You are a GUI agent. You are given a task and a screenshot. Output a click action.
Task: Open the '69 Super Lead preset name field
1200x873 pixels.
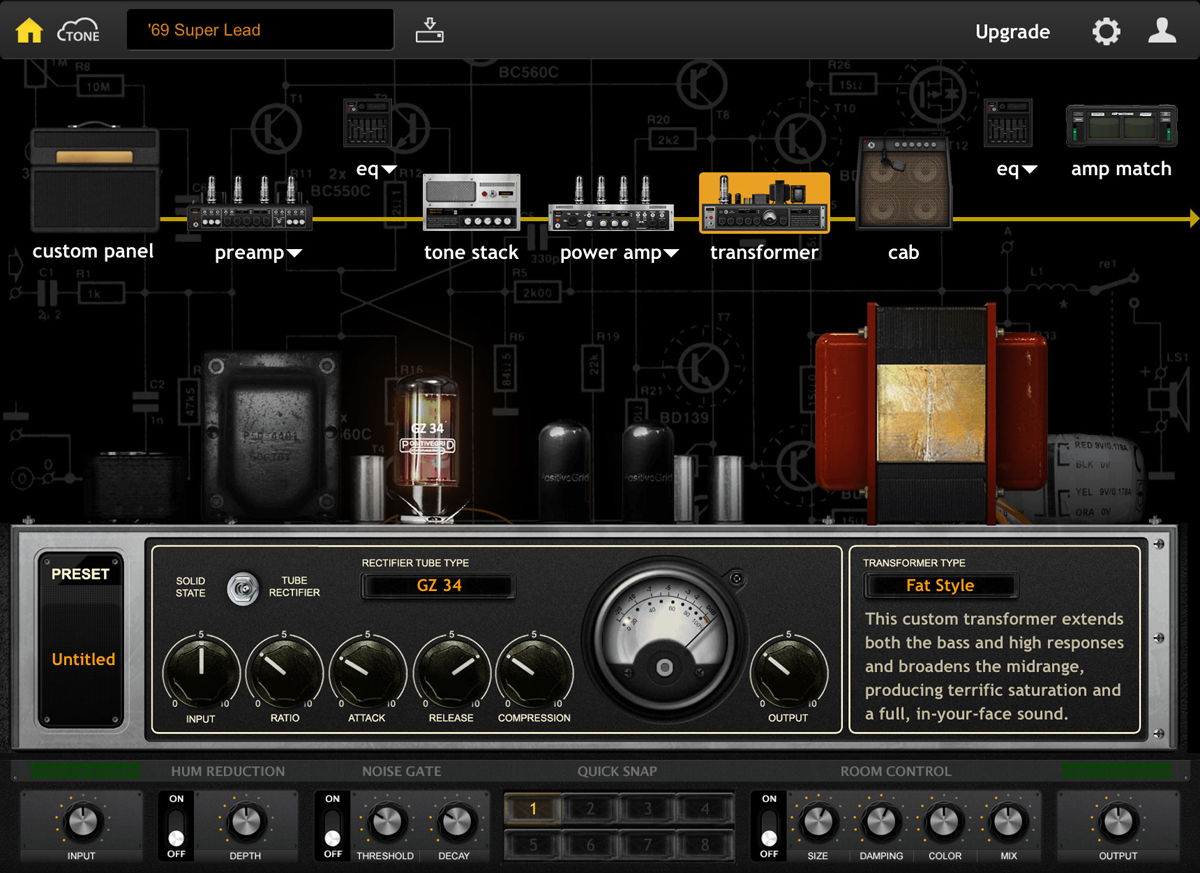(260, 30)
